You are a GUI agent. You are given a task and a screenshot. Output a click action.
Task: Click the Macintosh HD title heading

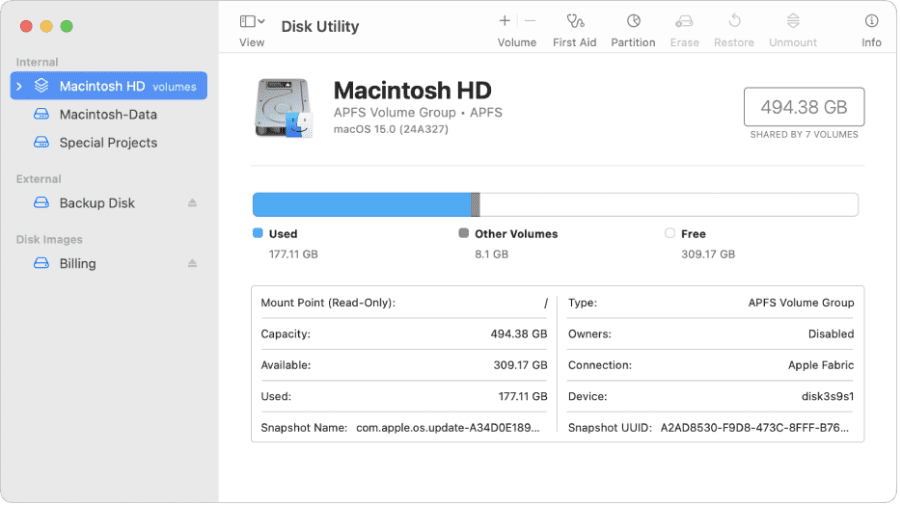[413, 91]
